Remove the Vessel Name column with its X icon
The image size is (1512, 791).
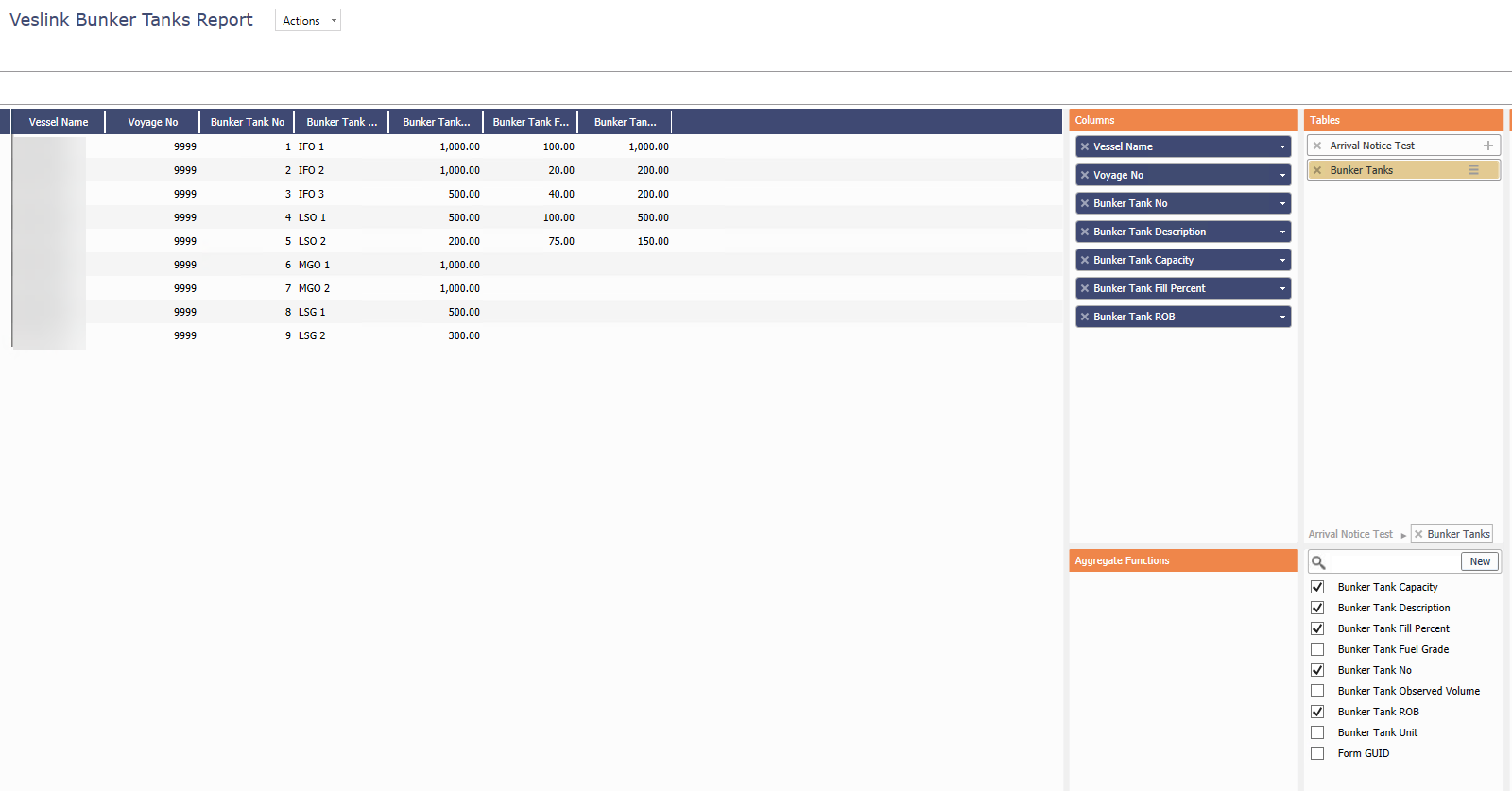pyautogui.click(x=1085, y=146)
